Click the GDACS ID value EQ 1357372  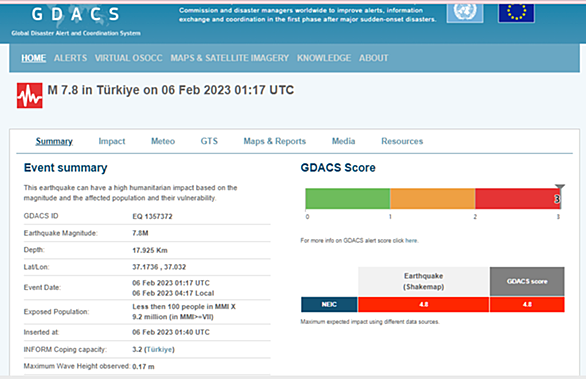coord(152,216)
